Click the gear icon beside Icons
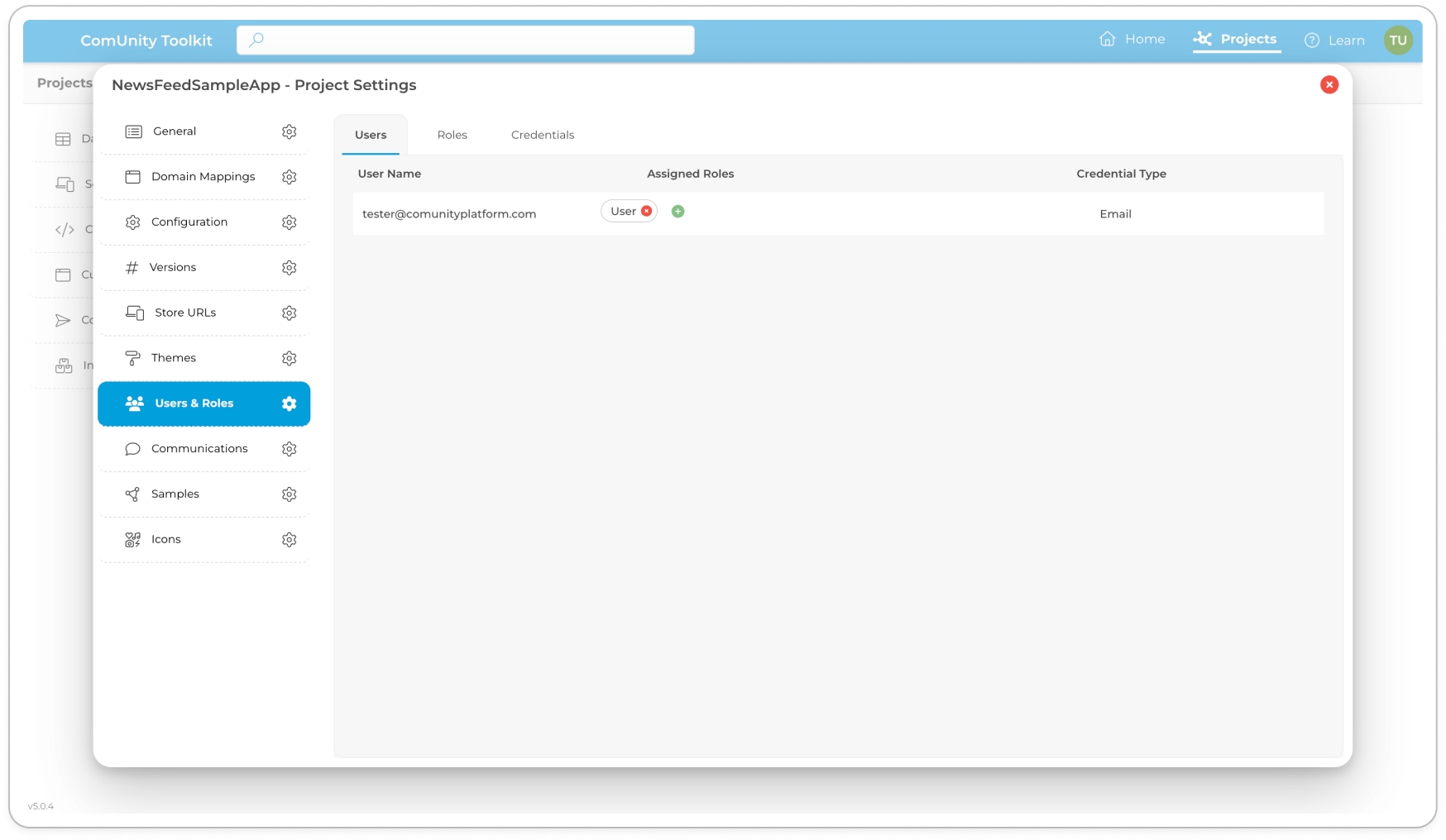Image resolution: width=1446 pixels, height=840 pixels. pos(289,540)
